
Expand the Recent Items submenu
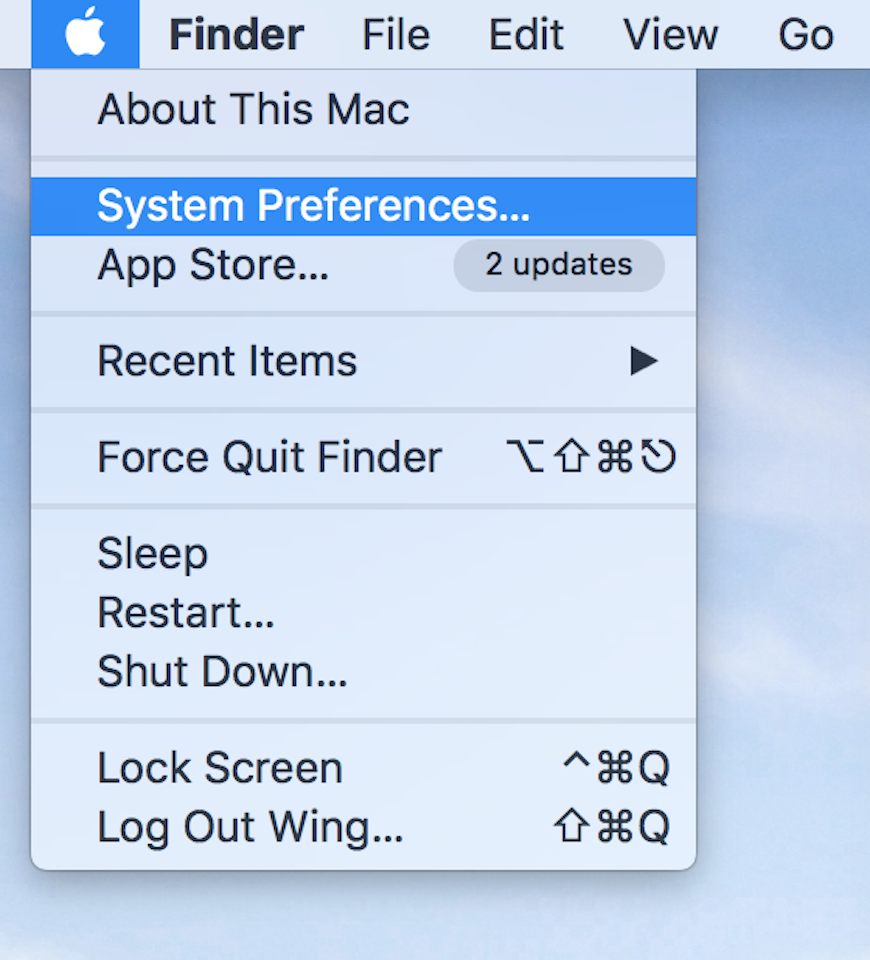coord(226,360)
